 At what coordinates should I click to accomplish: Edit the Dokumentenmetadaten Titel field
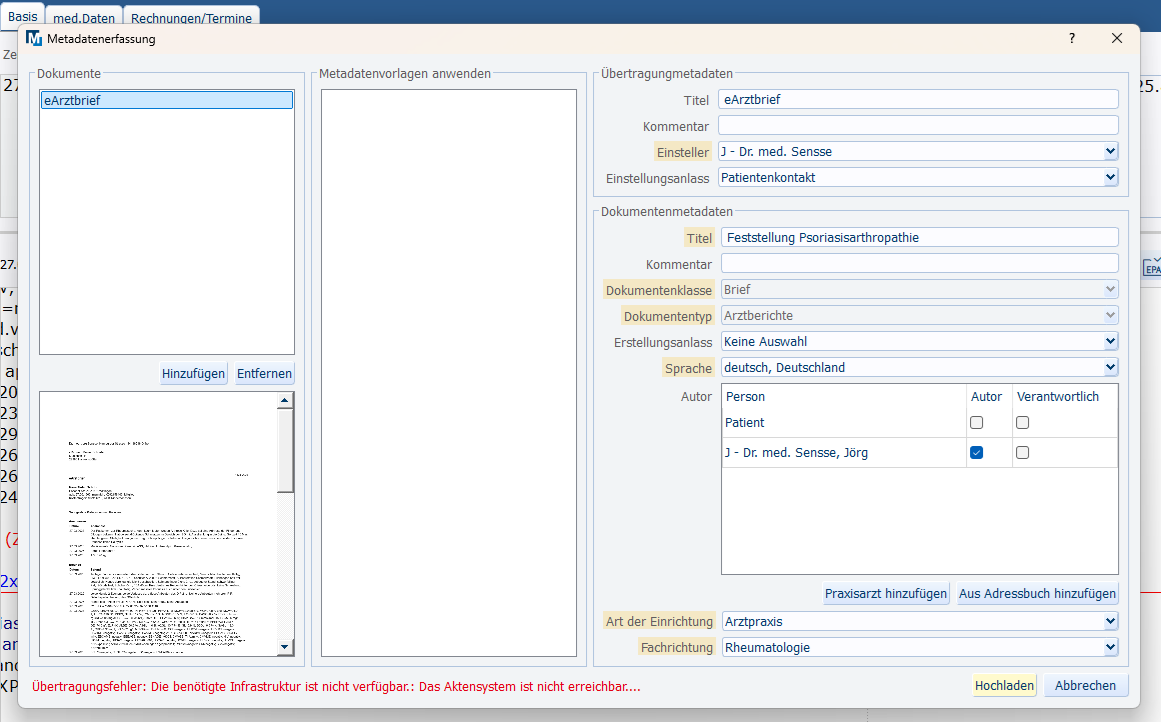point(920,238)
